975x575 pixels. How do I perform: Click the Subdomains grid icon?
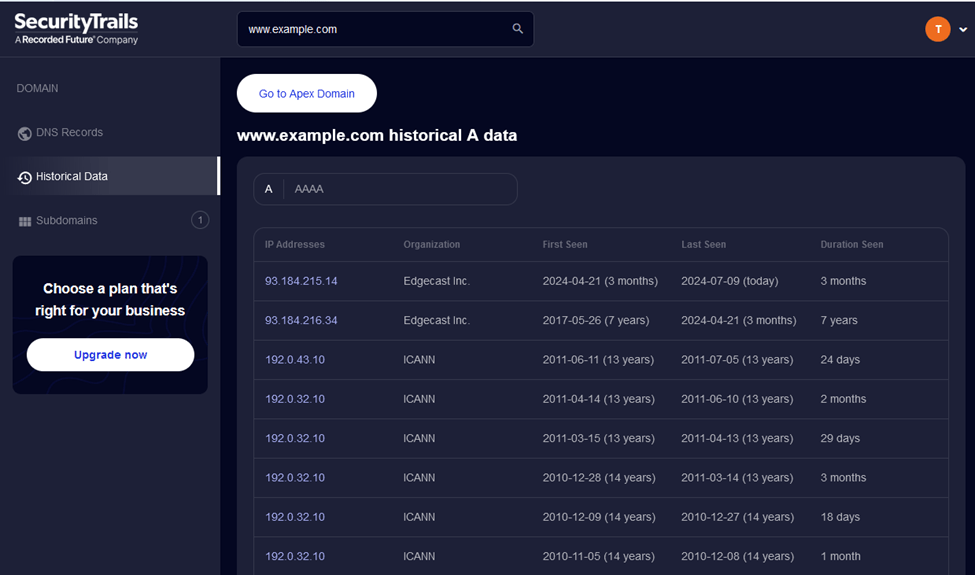click(x=24, y=221)
